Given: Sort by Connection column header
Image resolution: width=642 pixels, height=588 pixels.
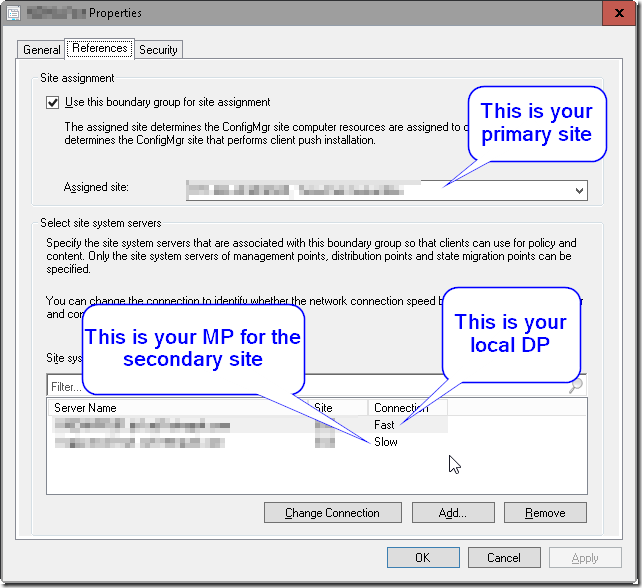Looking at the screenshot, I should pyautogui.click(x=407, y=408).
